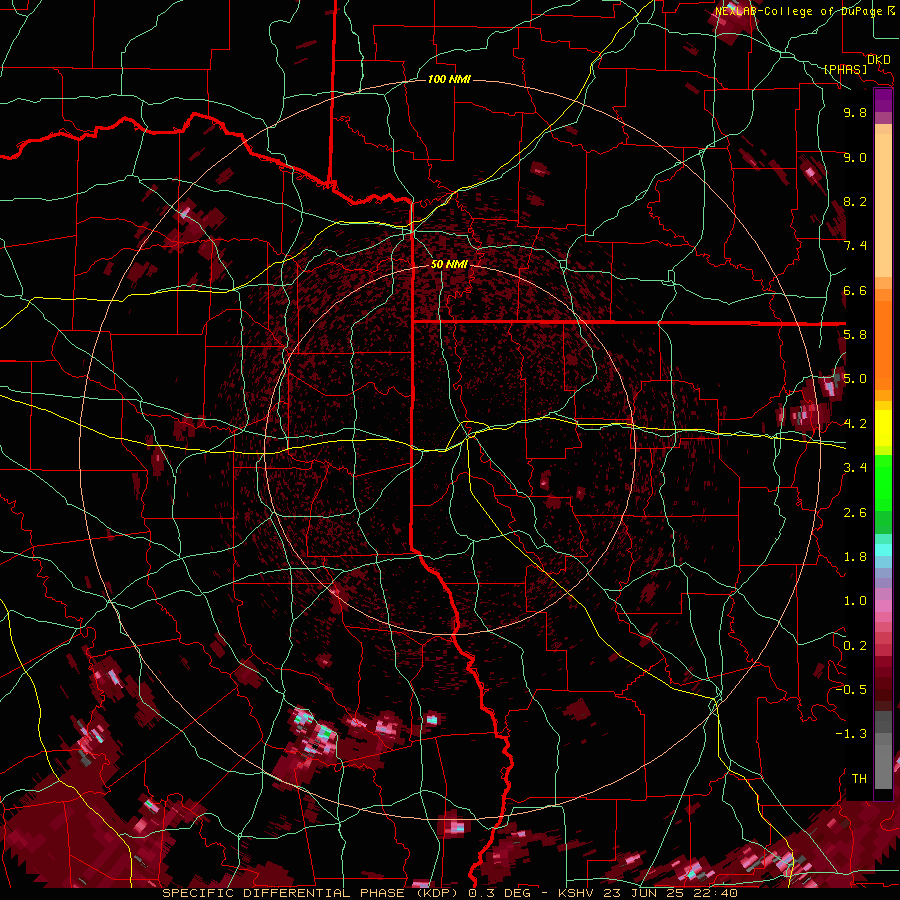Click the 1.0 value on the scale
Viewport: 900px width, 900px height.
pos(855,601)
